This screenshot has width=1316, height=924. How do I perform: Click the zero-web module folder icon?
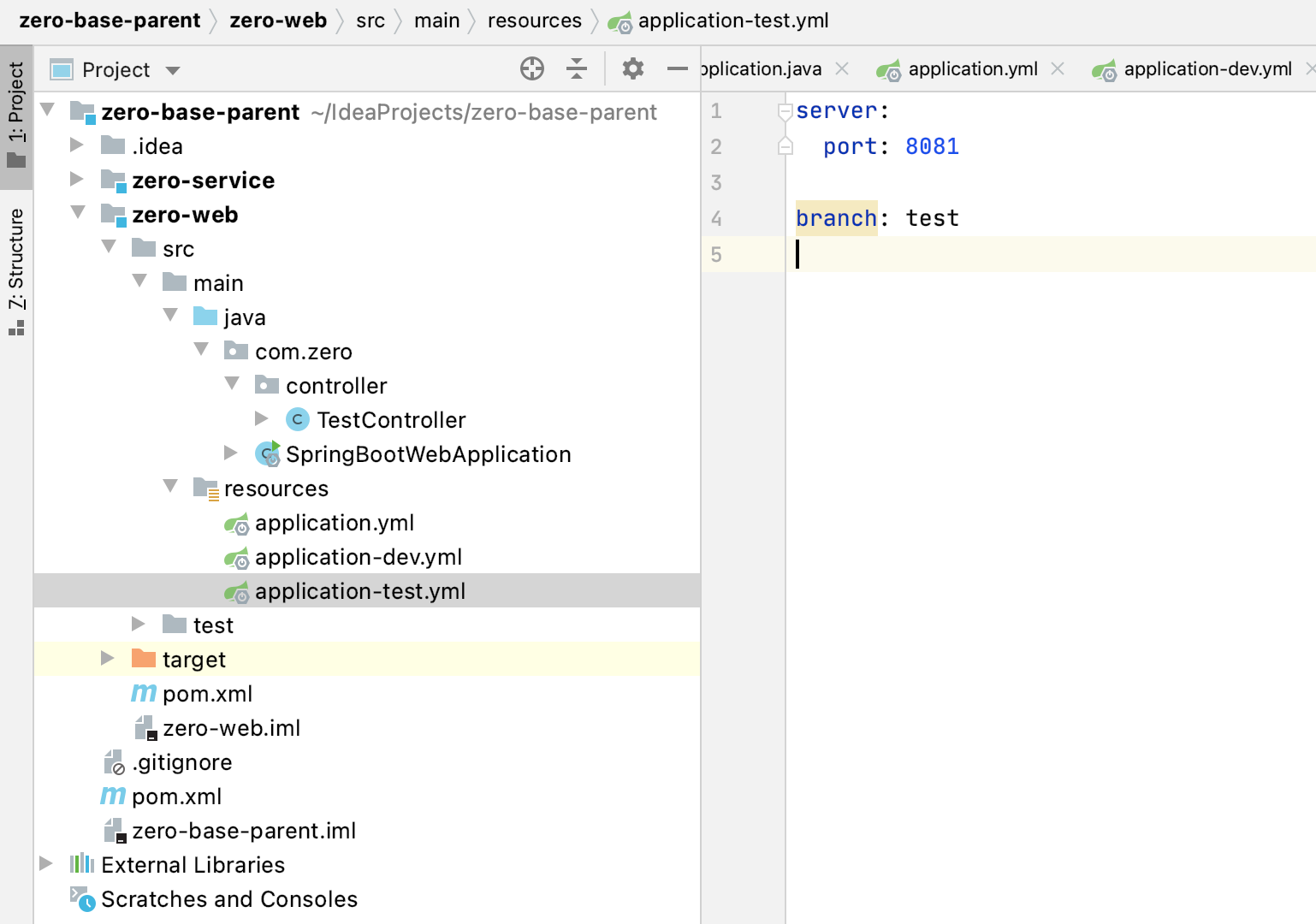(x=113, y=214)
